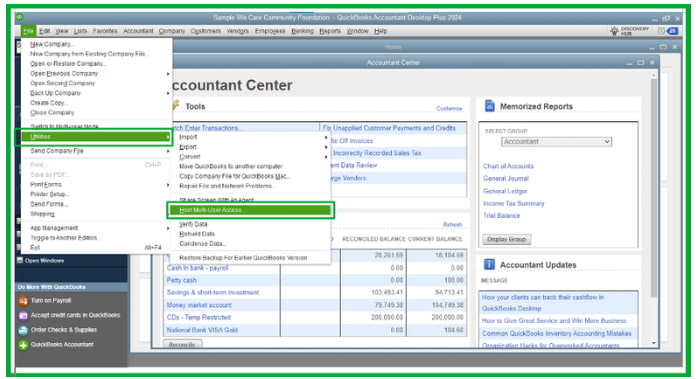696x379 pixels.
Task: Click the Turn on Payroll icon
Action: [x=23, y=301]
